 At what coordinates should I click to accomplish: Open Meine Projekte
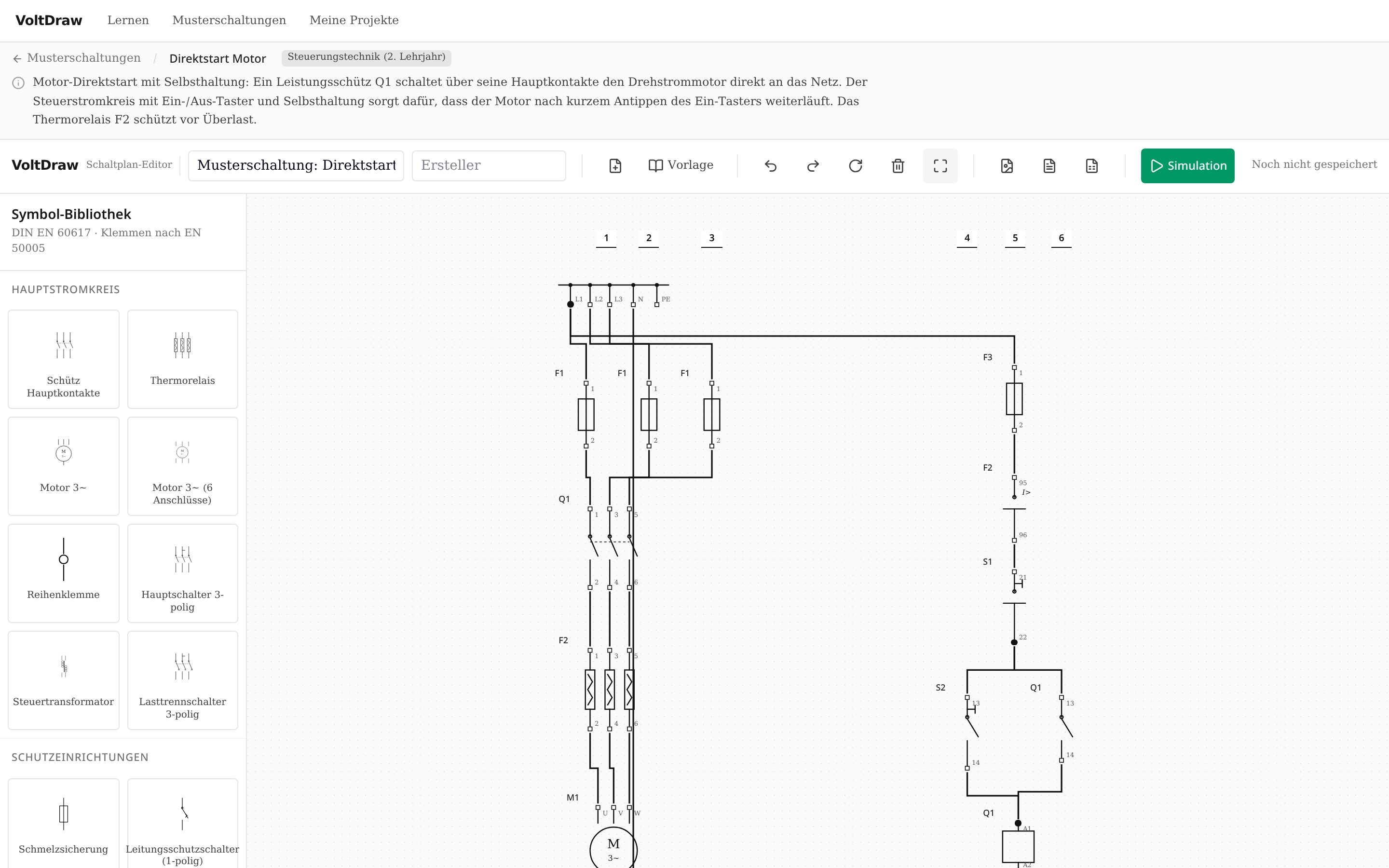point(354,20)
